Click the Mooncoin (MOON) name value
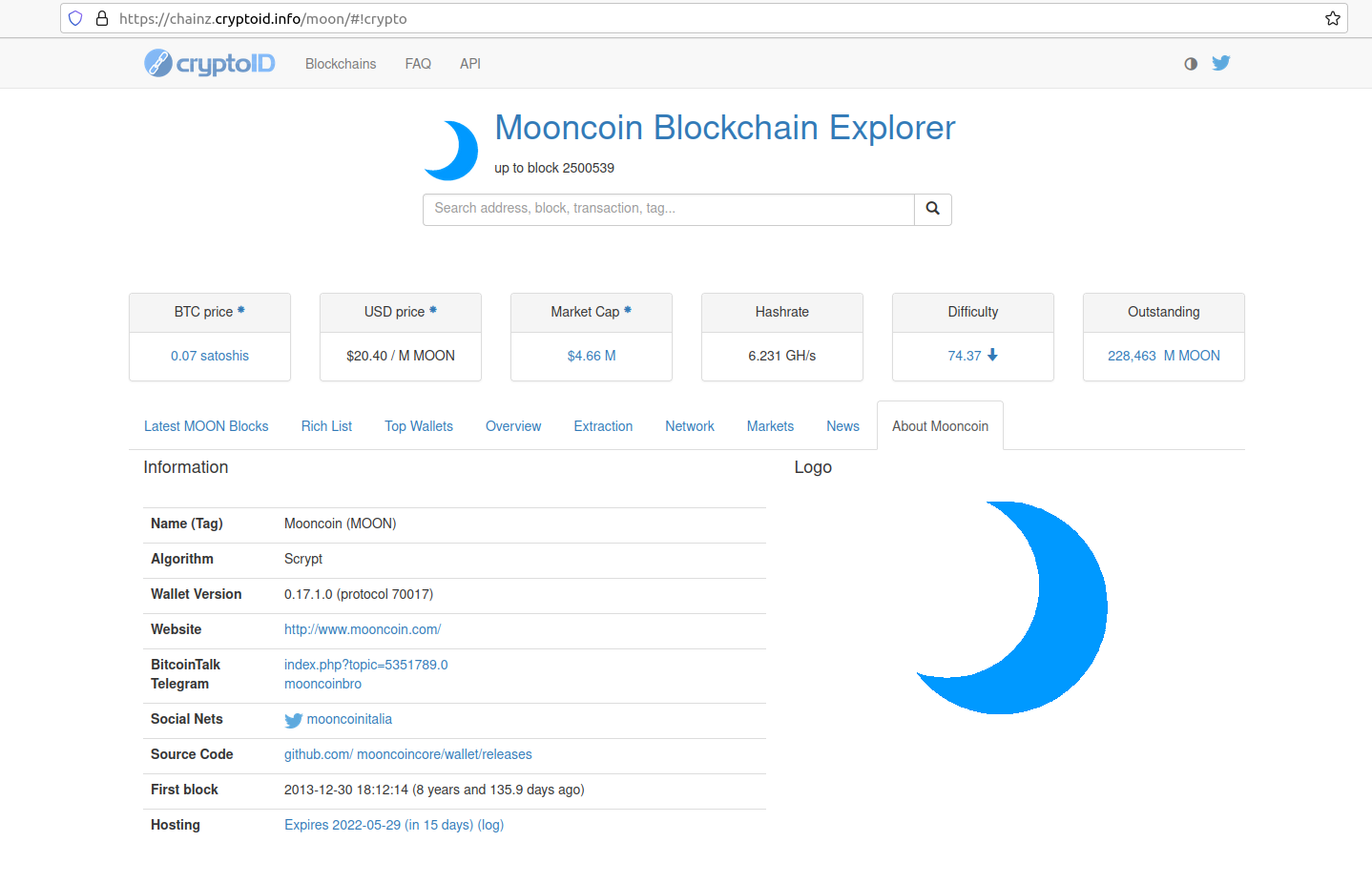Screen dimensions: 1372x883 click(x=340, y=524)
